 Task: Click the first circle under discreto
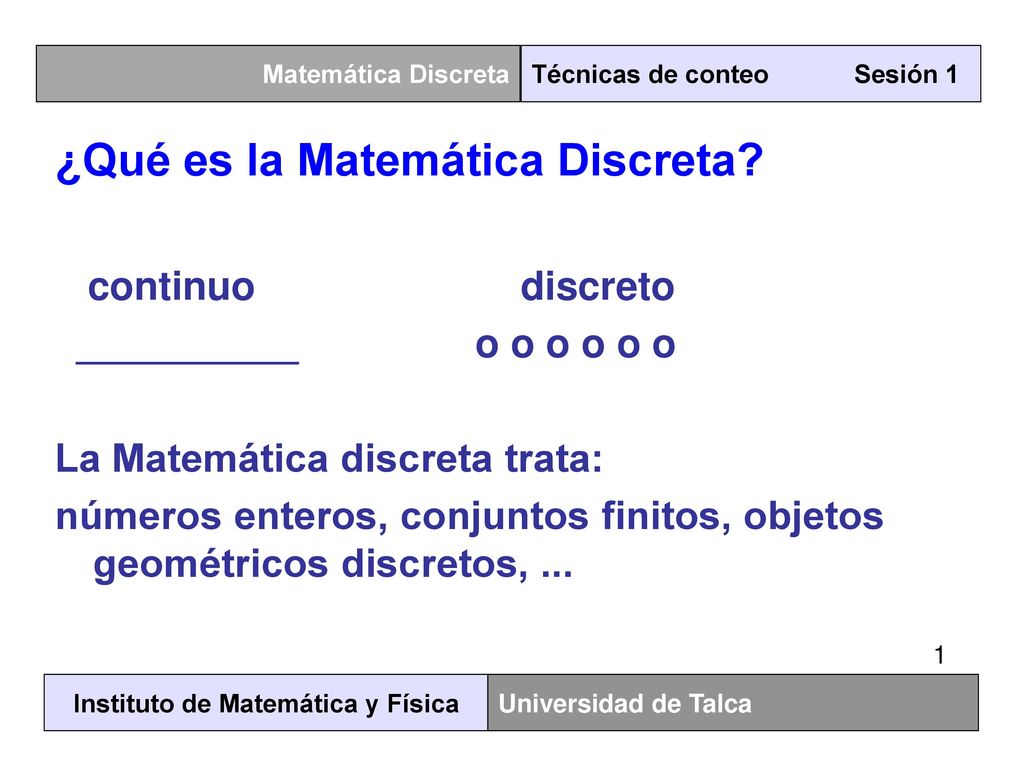pyautogui.click(x=487, y=346)
